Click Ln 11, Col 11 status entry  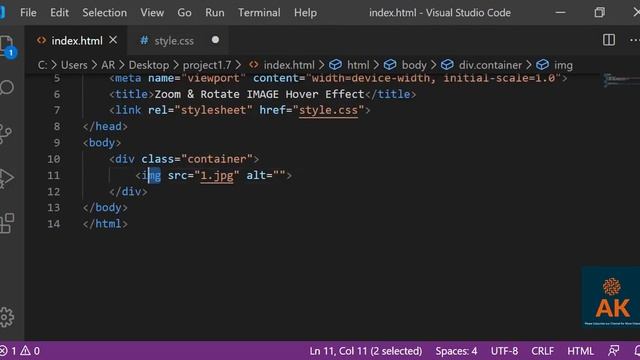[366, 351]
